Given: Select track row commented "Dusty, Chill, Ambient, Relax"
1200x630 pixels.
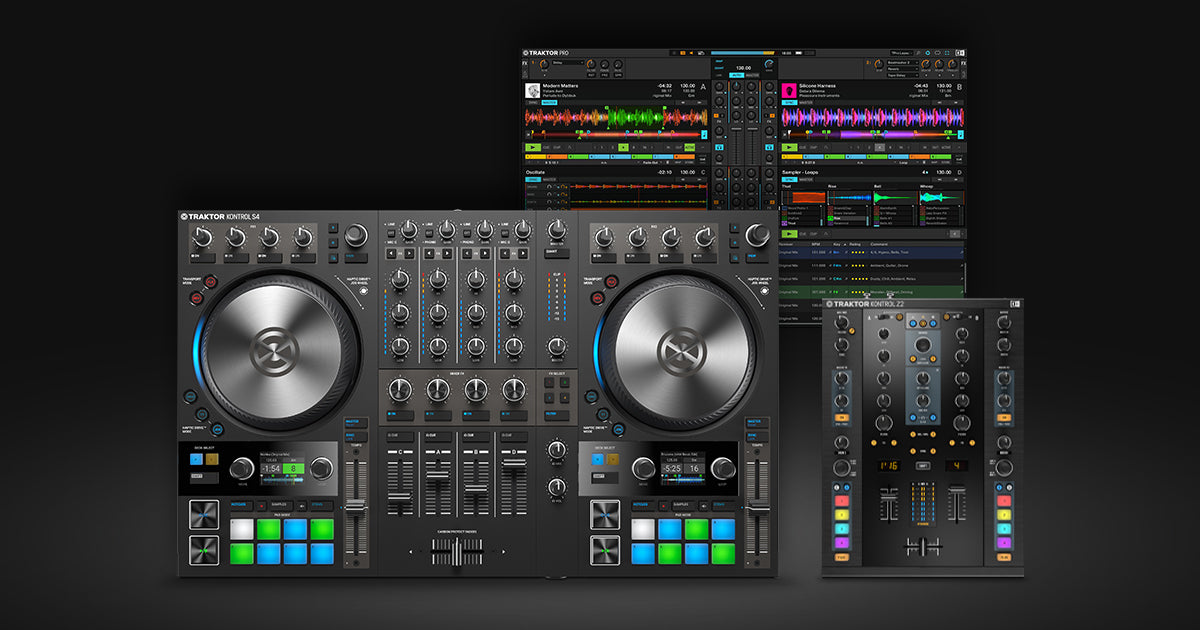Looking at the screenshot, I should 871,279.
